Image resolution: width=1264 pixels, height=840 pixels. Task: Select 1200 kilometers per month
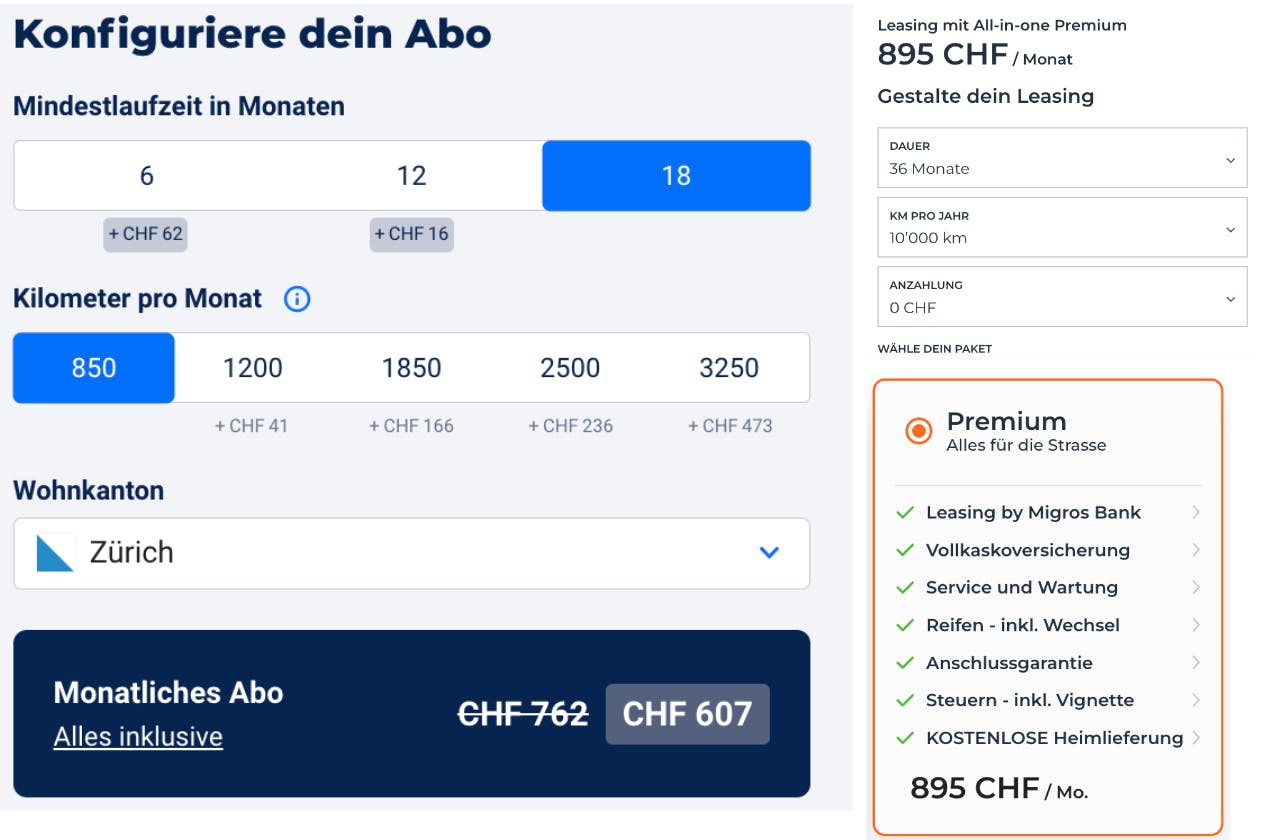(x=252, y=367)
